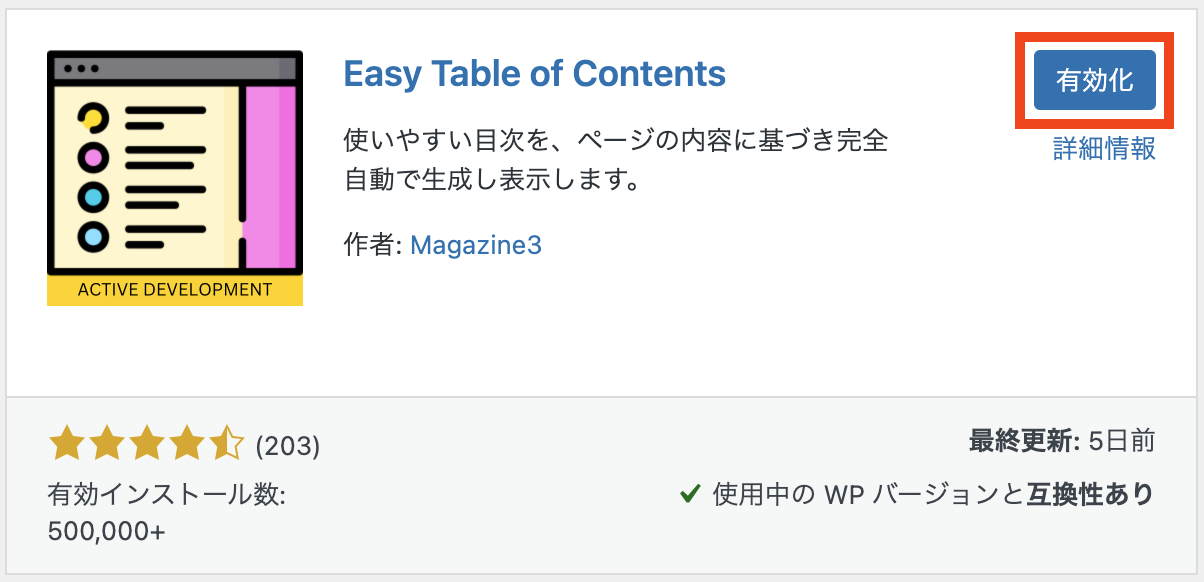Select the second gold rating star

tap(105, 444)
